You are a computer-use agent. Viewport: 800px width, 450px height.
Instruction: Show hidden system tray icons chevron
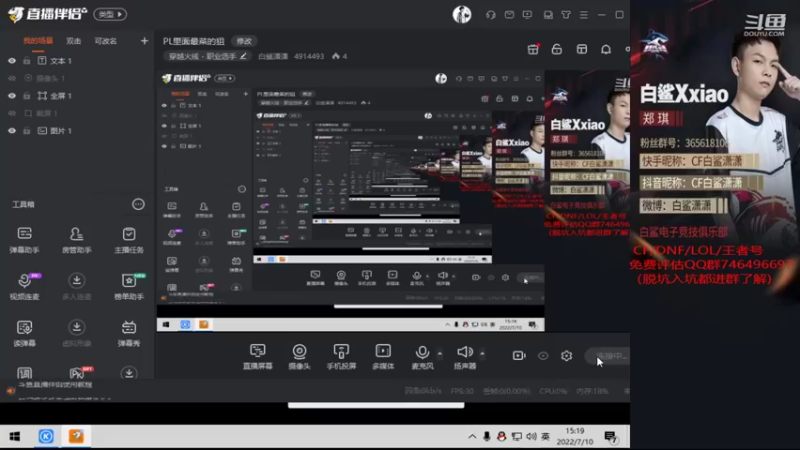[x=472, y=437]
